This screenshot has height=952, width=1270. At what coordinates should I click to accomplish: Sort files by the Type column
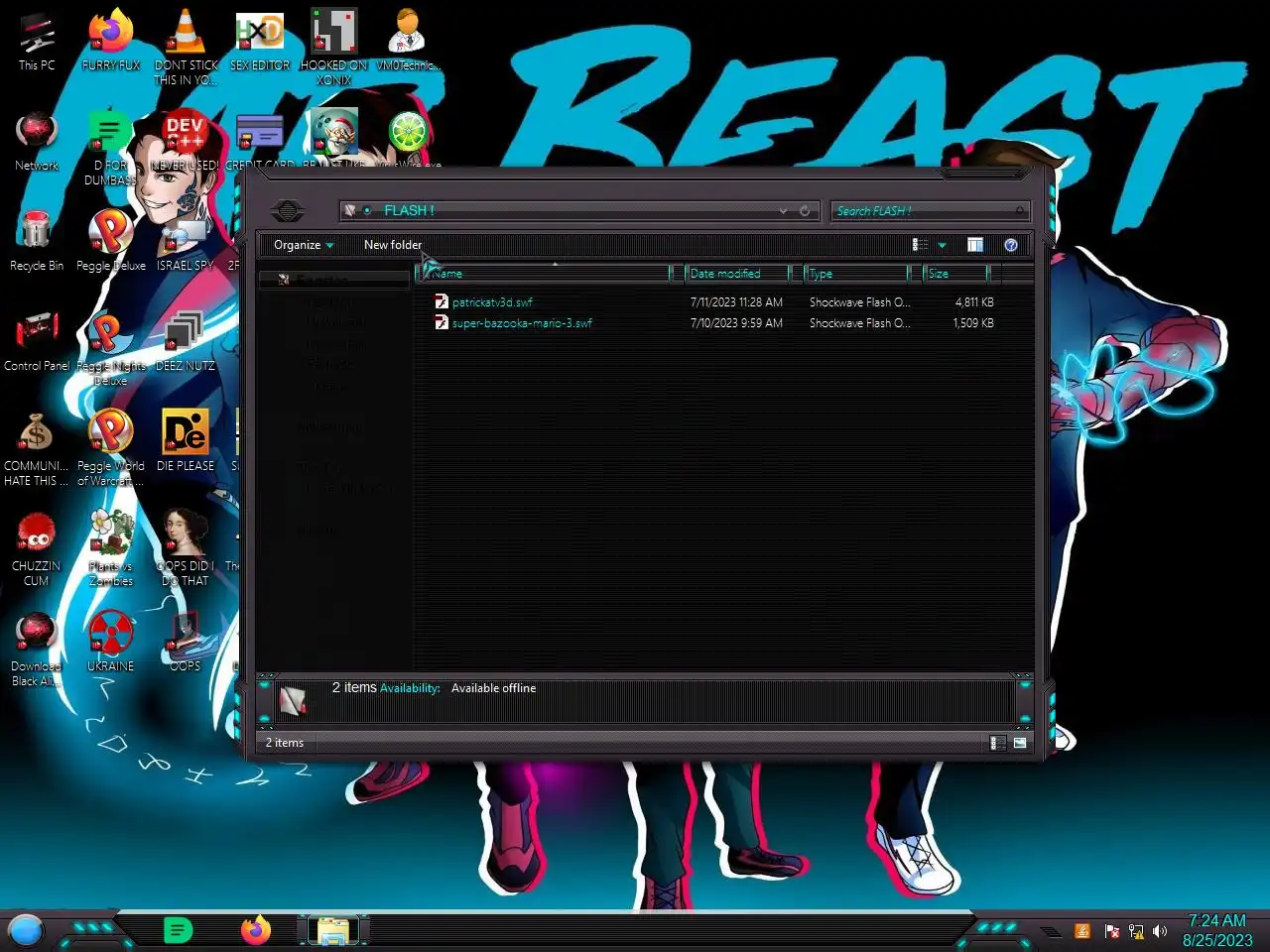click(855, 274)
